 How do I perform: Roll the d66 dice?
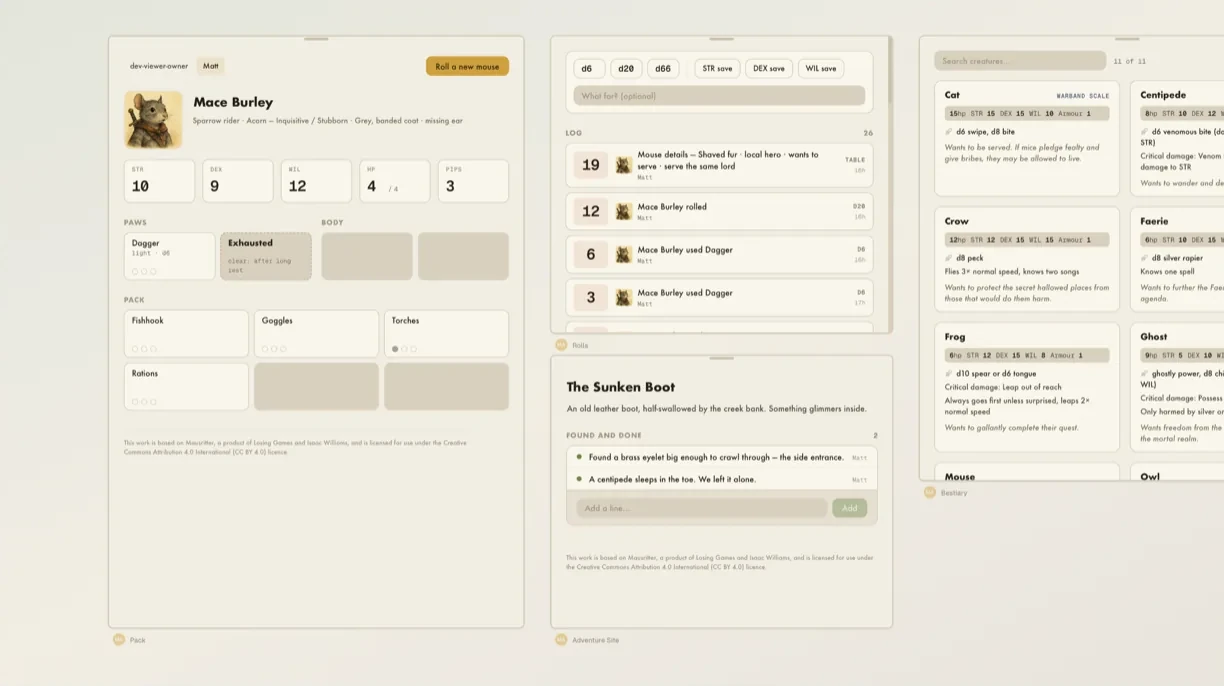coord(663,69)
